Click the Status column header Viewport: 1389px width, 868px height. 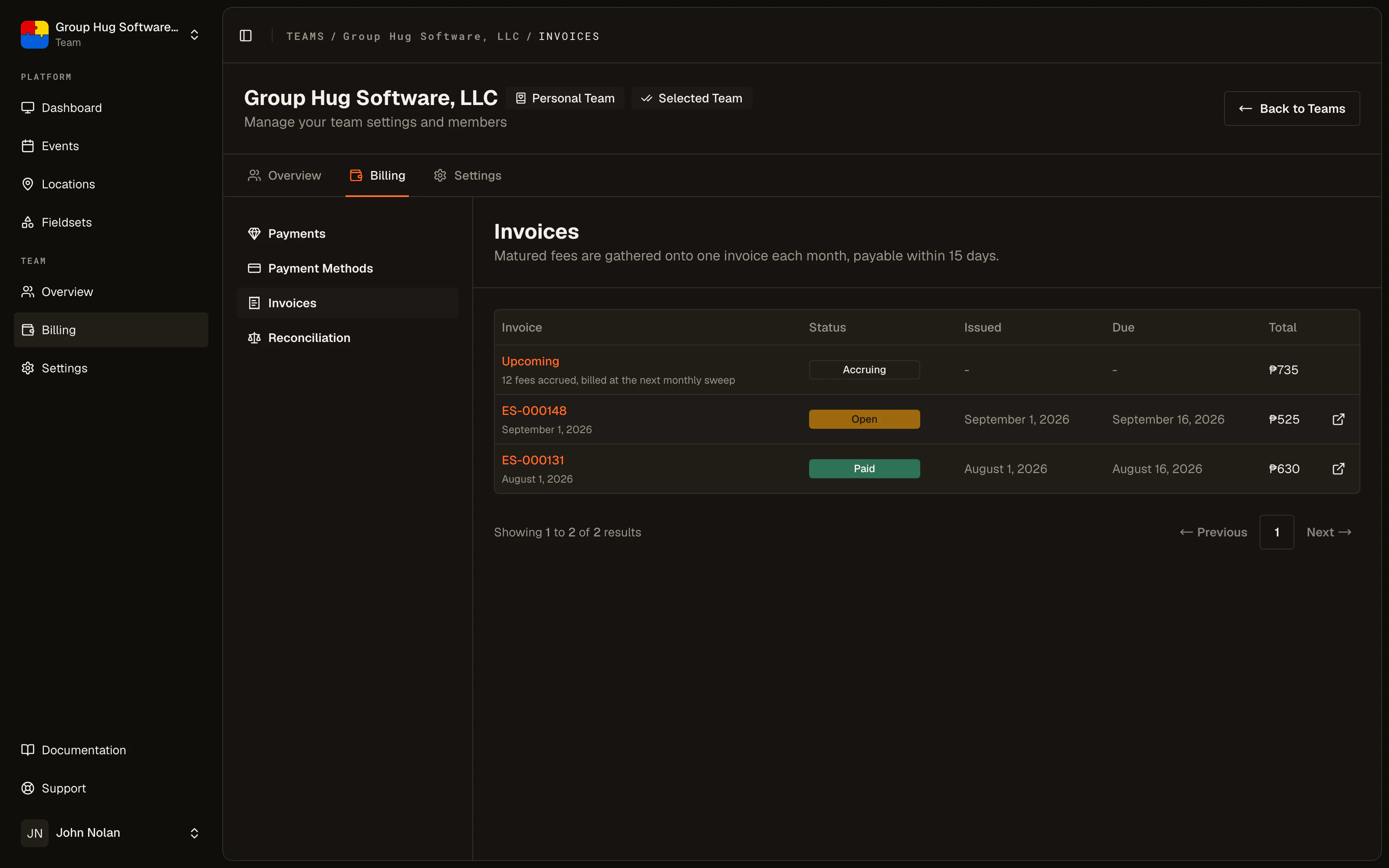(x=828, y=327)
